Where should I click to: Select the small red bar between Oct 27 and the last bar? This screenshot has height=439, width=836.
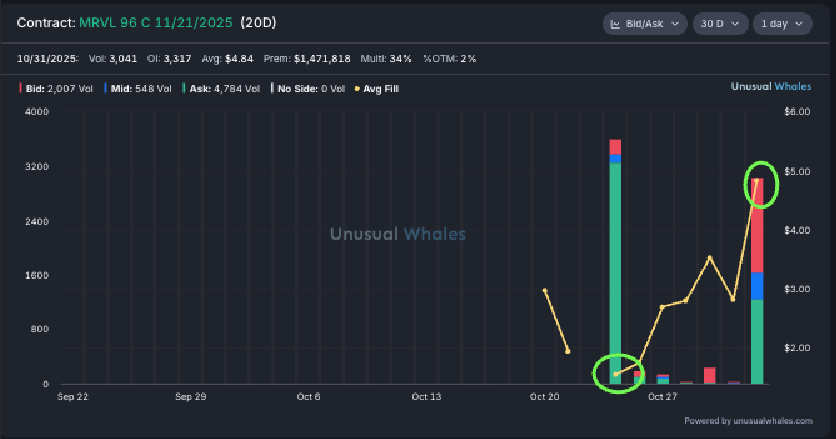[710, 376]
